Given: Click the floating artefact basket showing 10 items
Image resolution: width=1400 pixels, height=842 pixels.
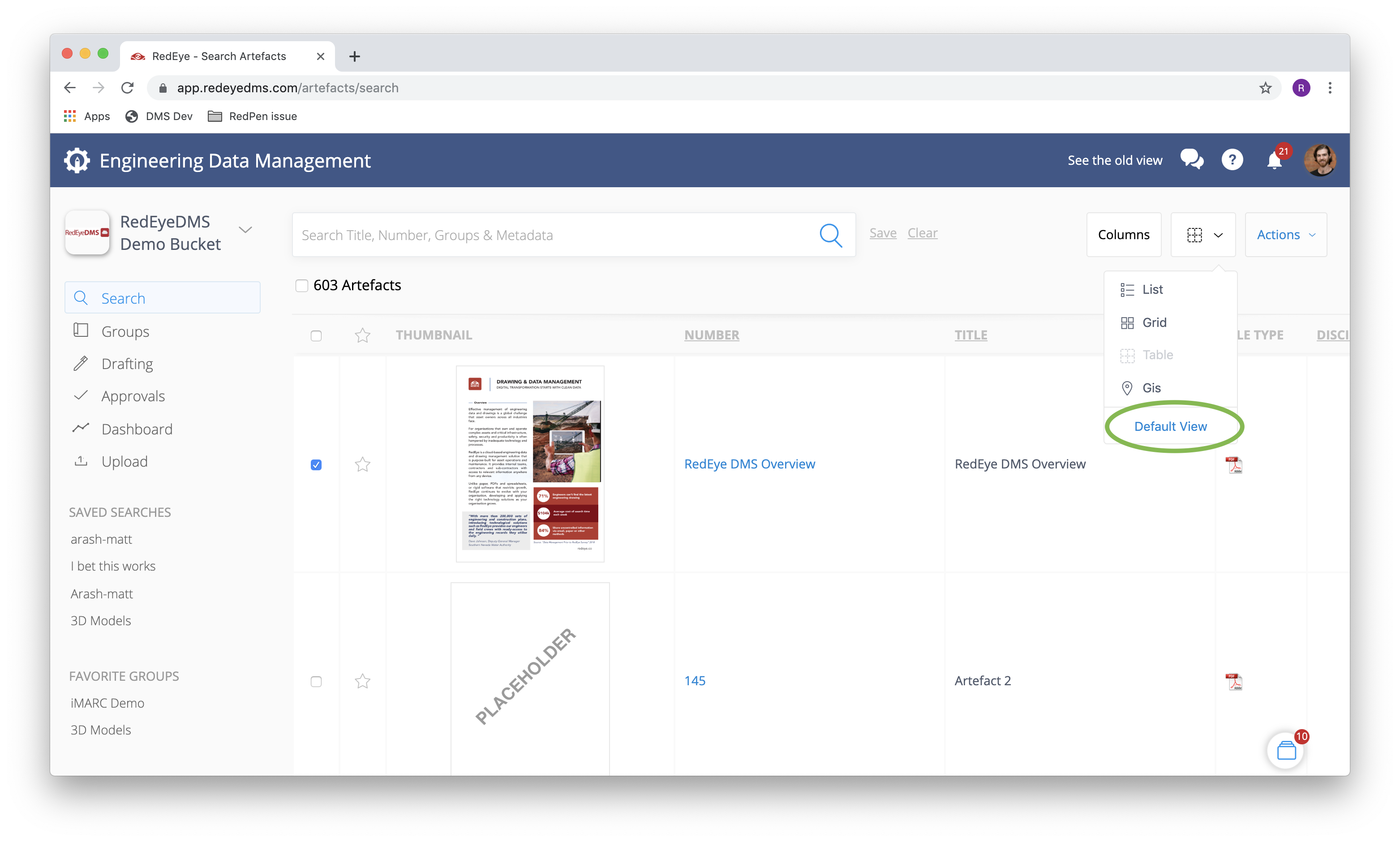Looking at the screenshot, I should click(1286, 750).
